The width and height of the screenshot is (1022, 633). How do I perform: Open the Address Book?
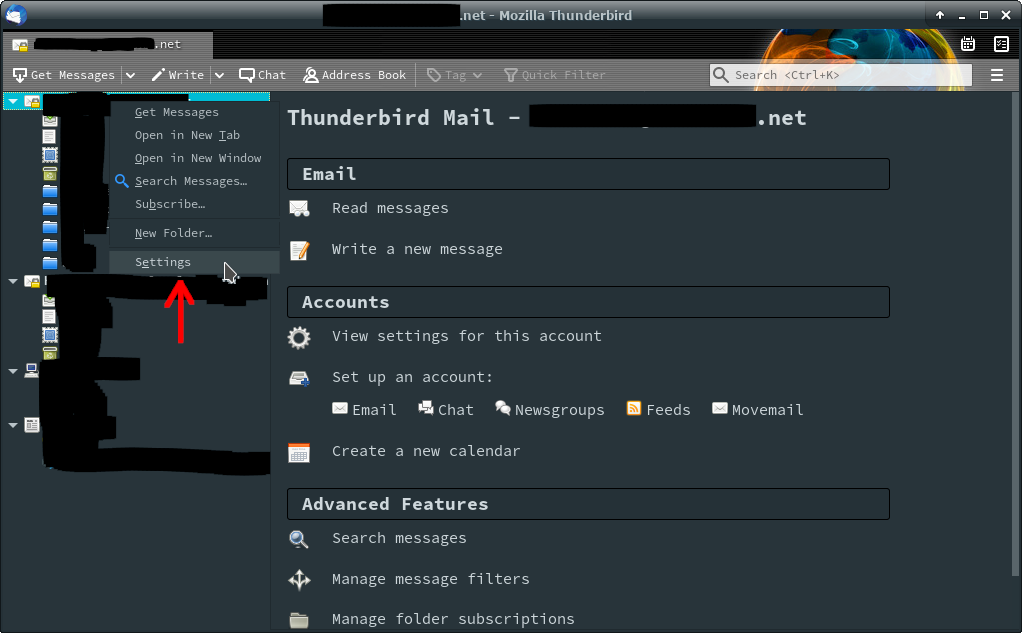(x=355, y=75)
